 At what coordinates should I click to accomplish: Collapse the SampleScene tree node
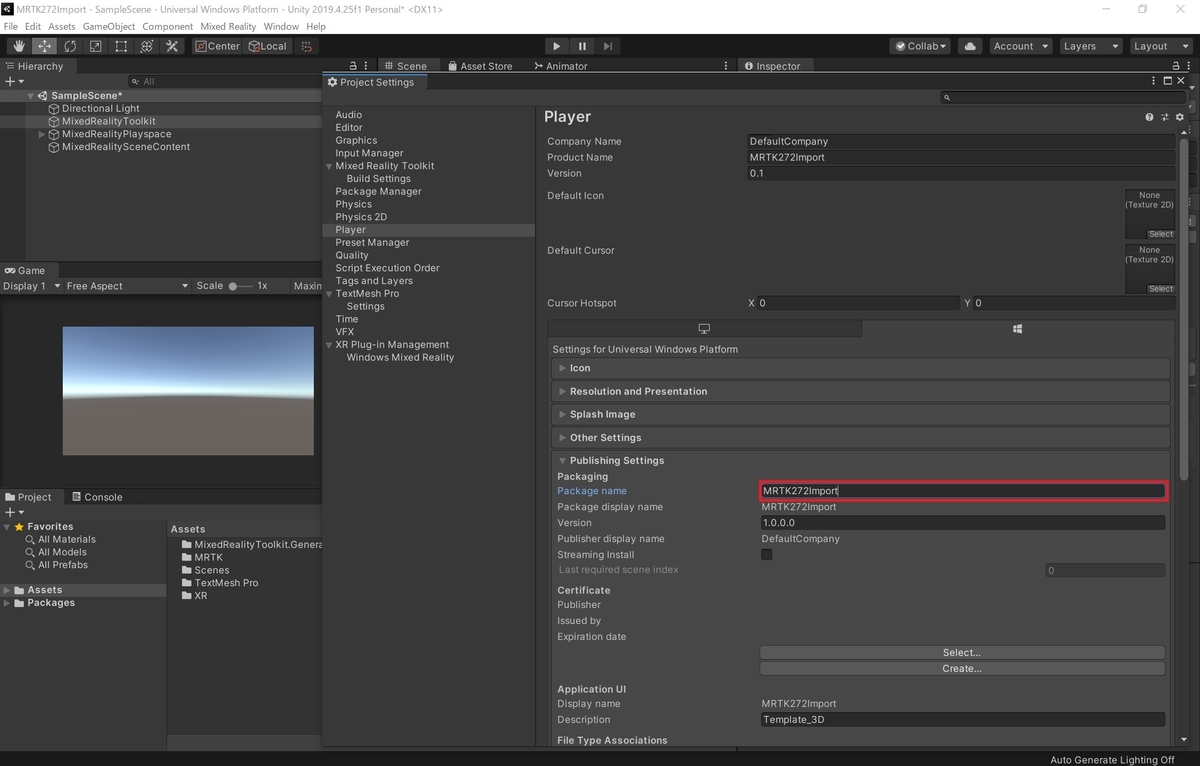[31, 96]
